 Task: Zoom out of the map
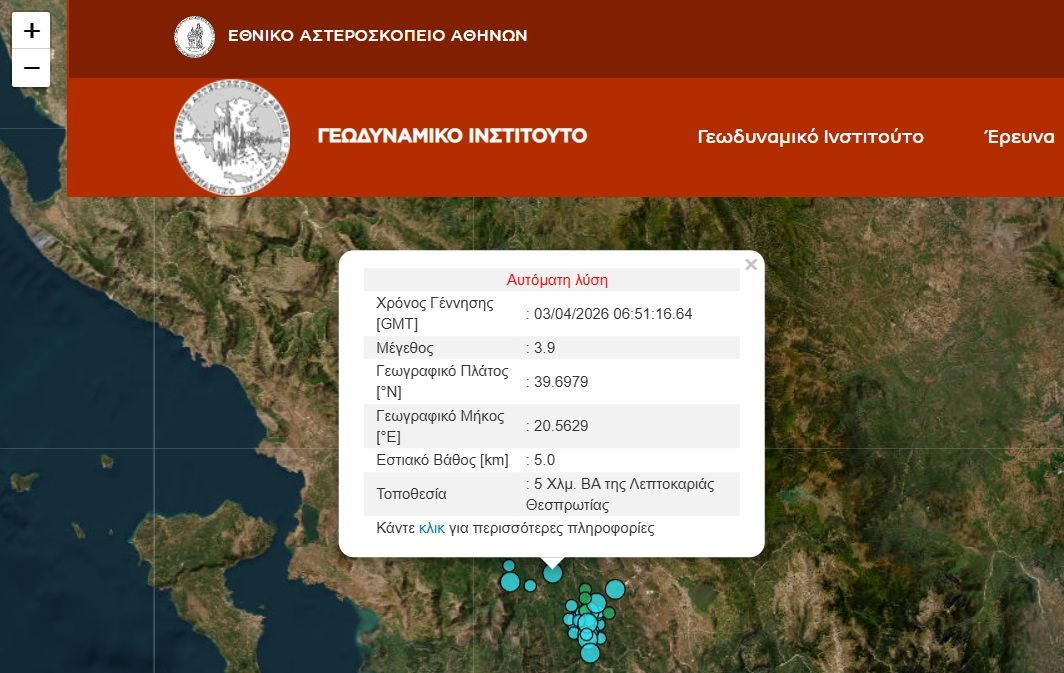coord(31,68)
